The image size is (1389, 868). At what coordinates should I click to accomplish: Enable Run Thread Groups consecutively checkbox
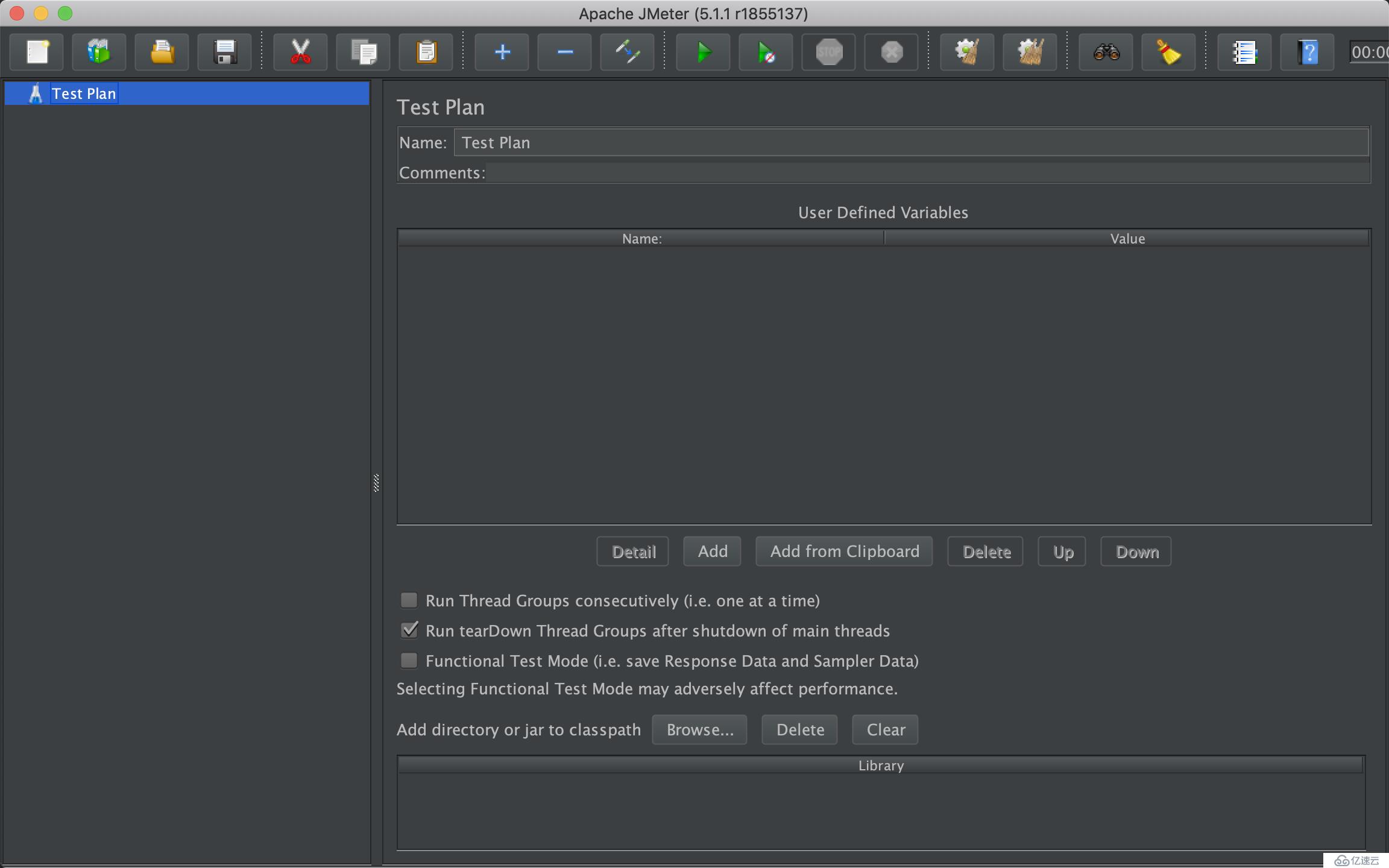point(409,600)
